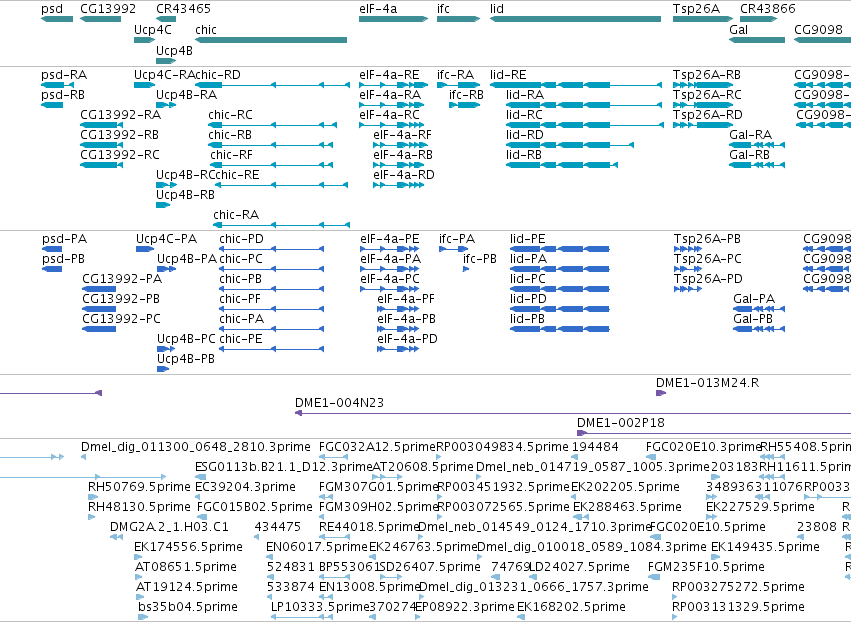Image resolution: width=851 pixels, height=622 pixels.
Task: Select EST label LD24027.5prime
Action: [579, 567]
